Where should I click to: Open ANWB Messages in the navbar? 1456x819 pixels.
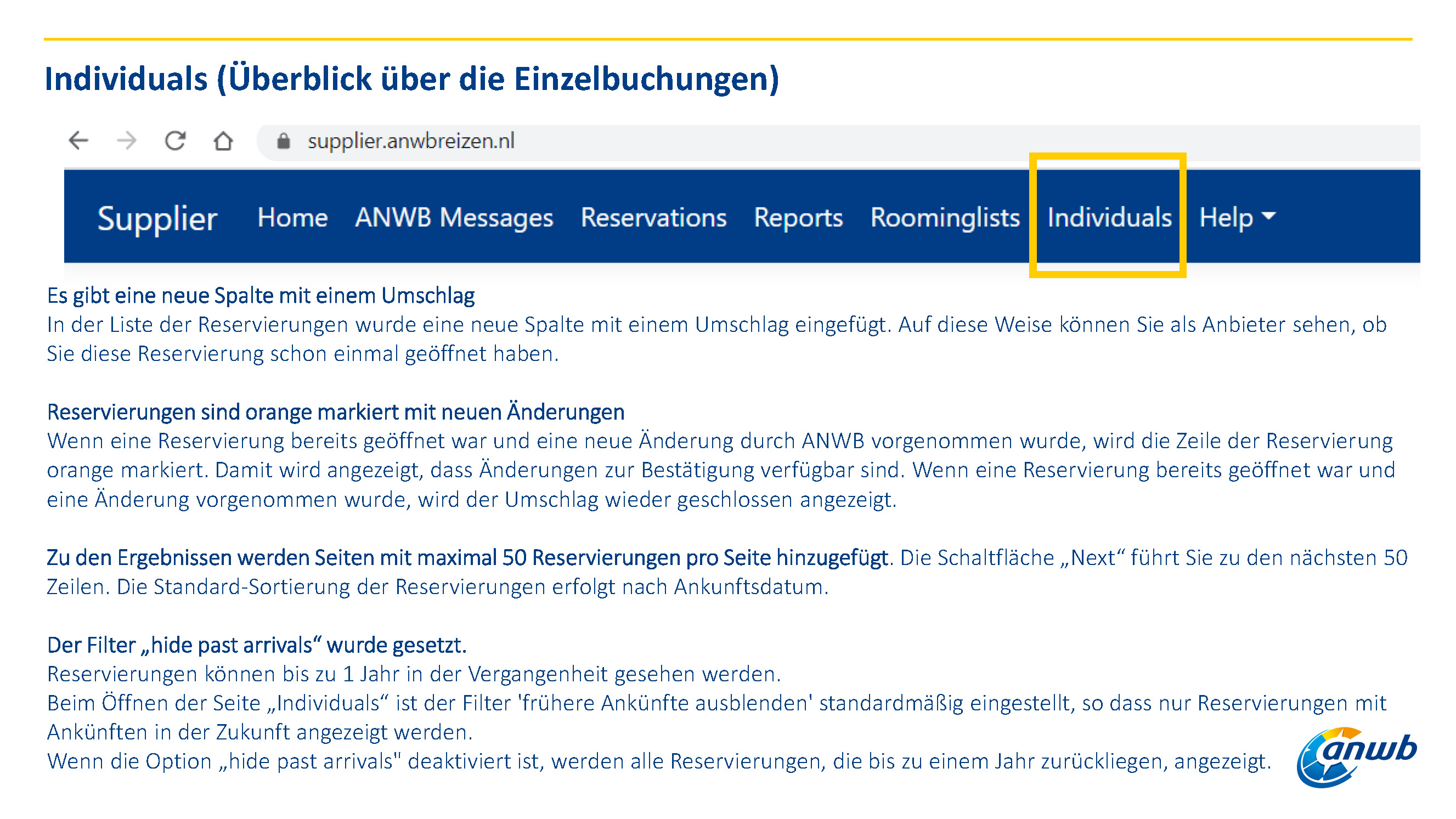(x=454, y=218)
